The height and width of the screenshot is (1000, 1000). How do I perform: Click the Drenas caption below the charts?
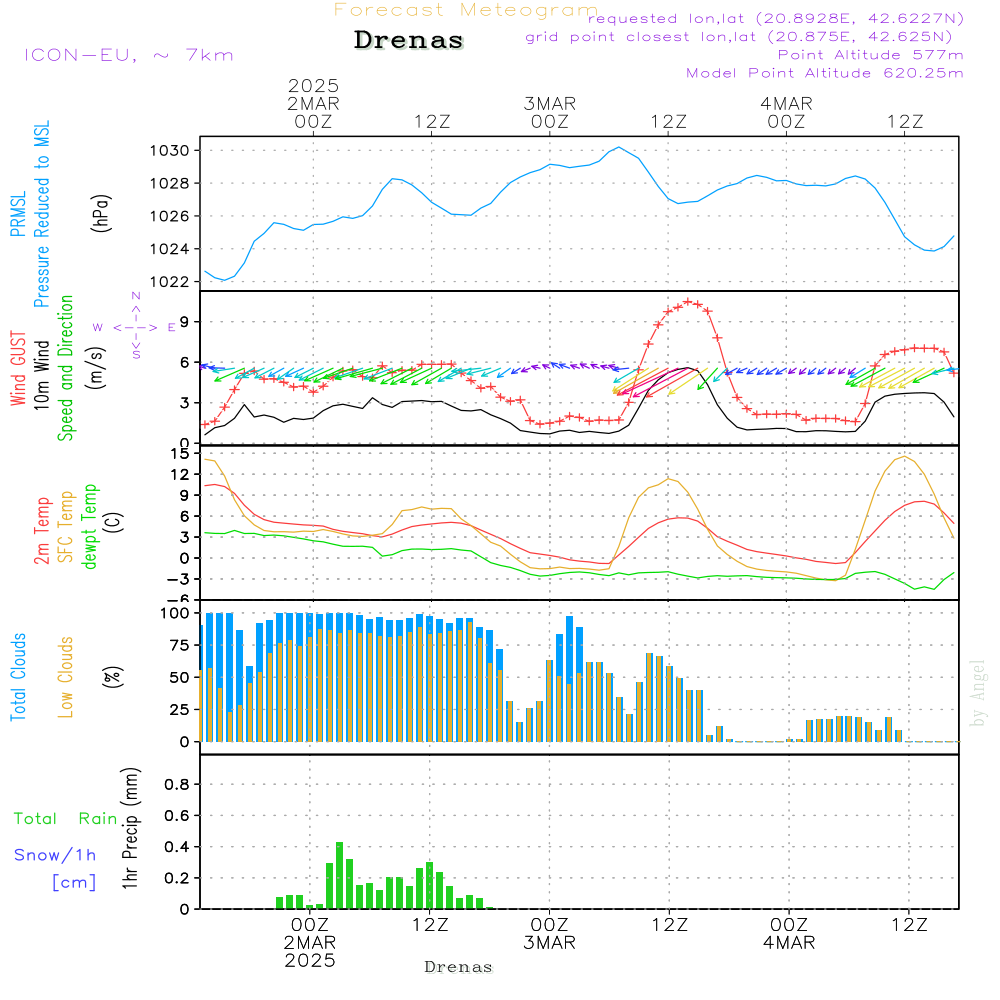tap(459, 967)
